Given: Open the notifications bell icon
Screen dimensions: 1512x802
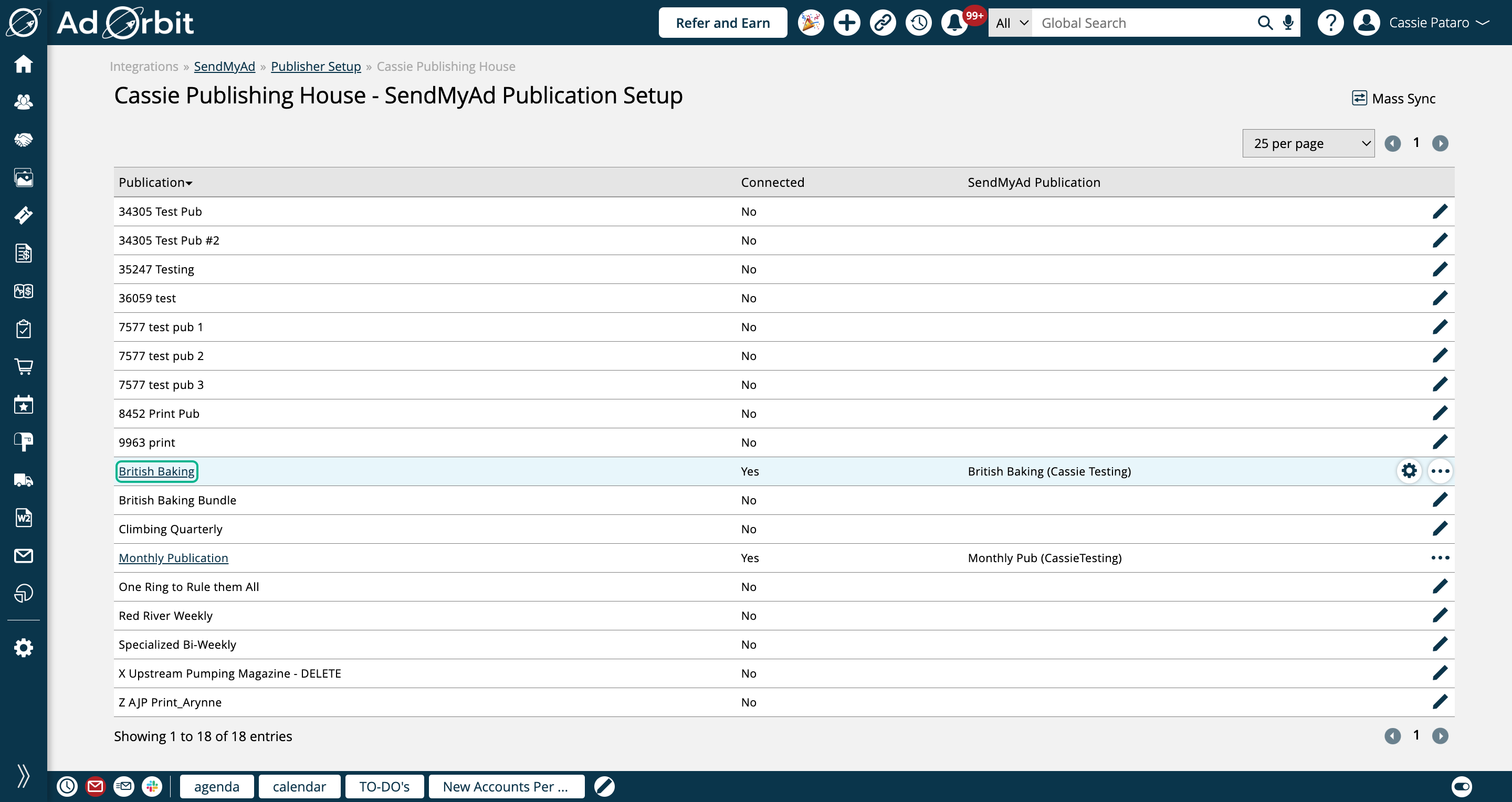Looking at the screenshot, I should point(954,23).
